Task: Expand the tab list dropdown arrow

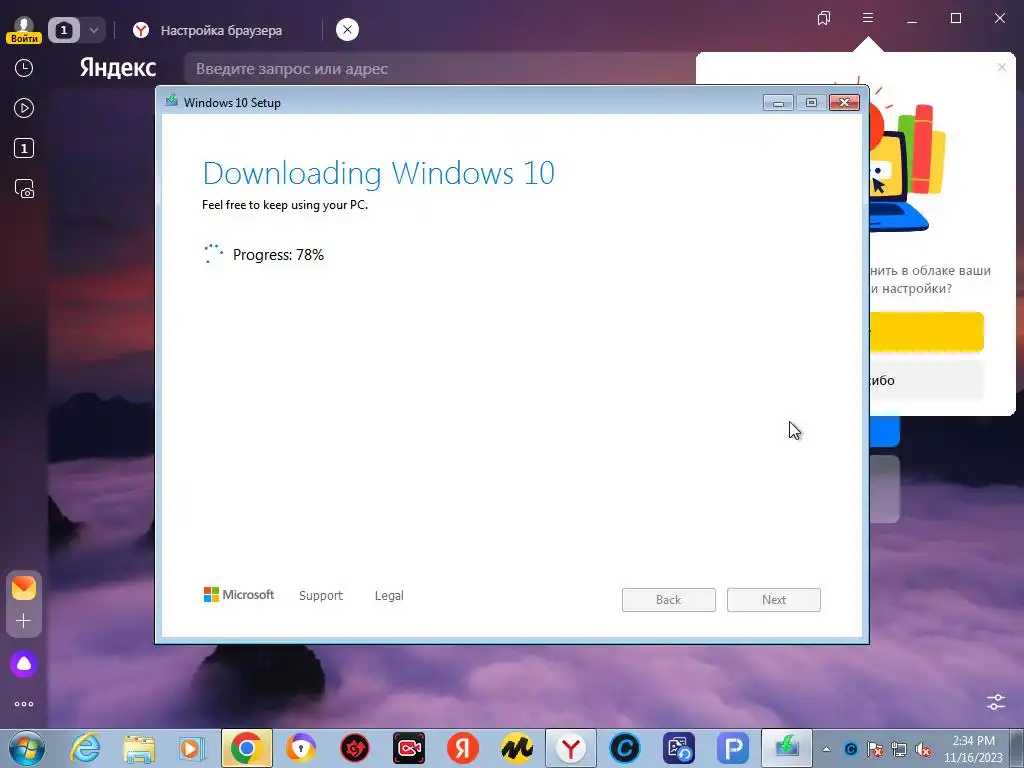Action: click(93, 30)
